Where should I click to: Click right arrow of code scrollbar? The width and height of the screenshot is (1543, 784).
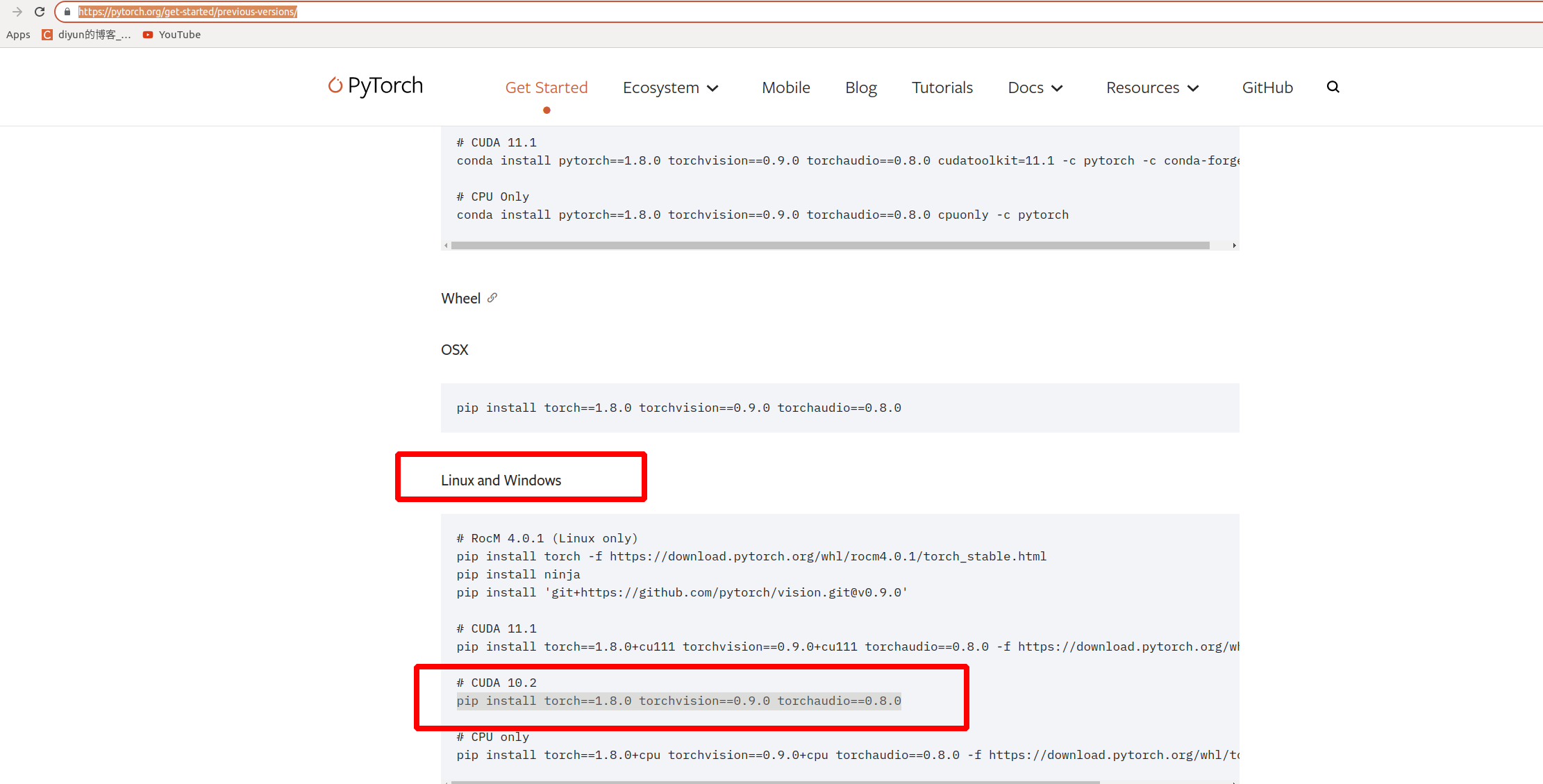coord(1234,245)
